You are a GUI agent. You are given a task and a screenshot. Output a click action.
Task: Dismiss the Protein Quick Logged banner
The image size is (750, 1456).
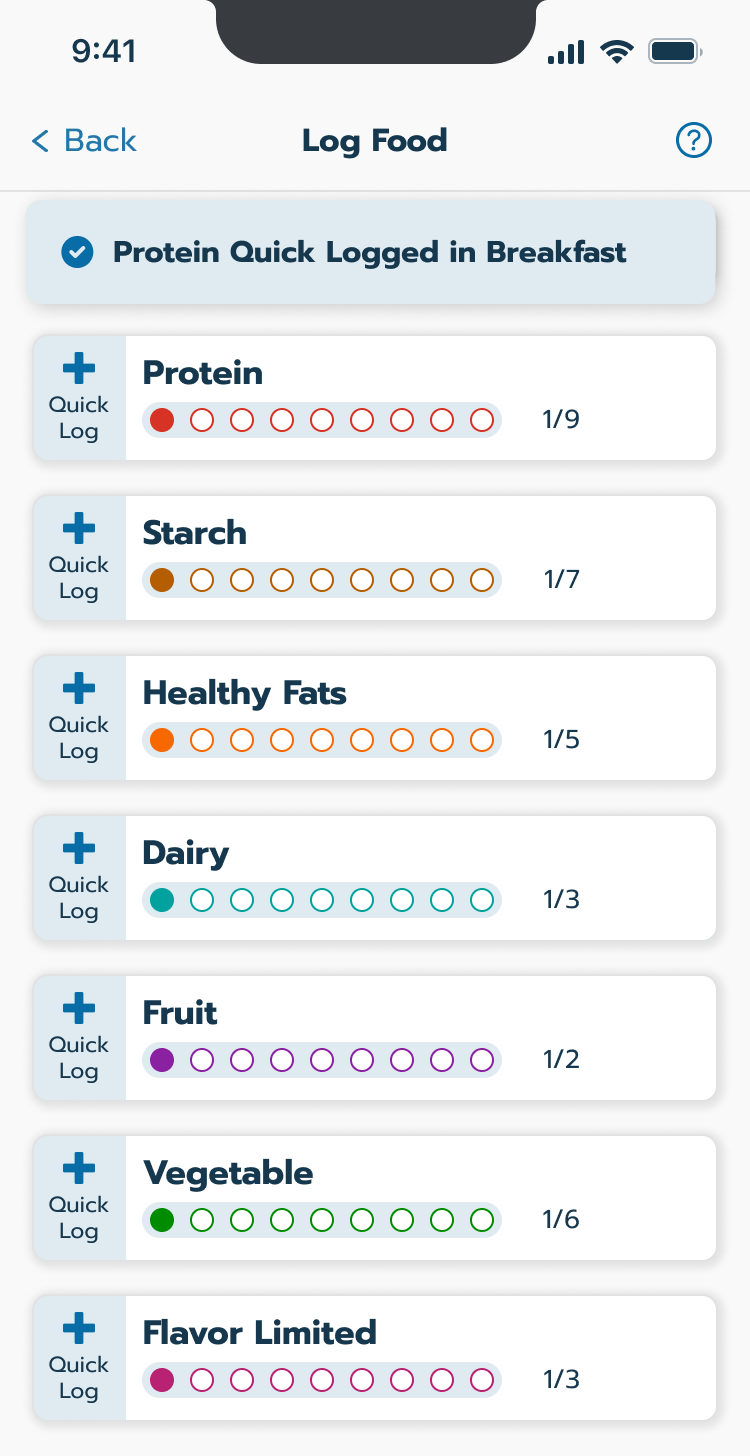pos(370,253)
